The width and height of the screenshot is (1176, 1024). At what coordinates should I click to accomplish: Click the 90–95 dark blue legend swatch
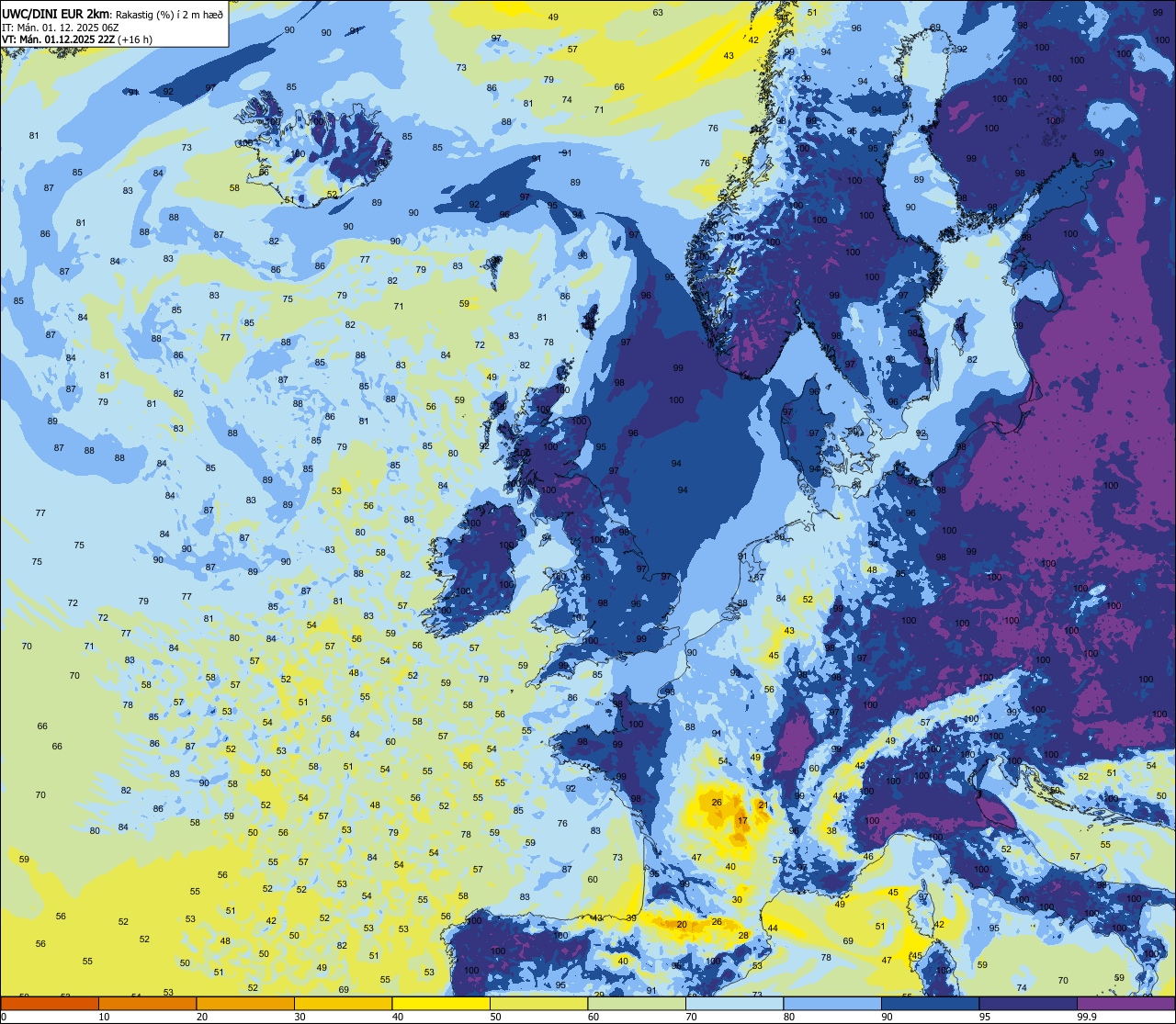[930, 1004]
